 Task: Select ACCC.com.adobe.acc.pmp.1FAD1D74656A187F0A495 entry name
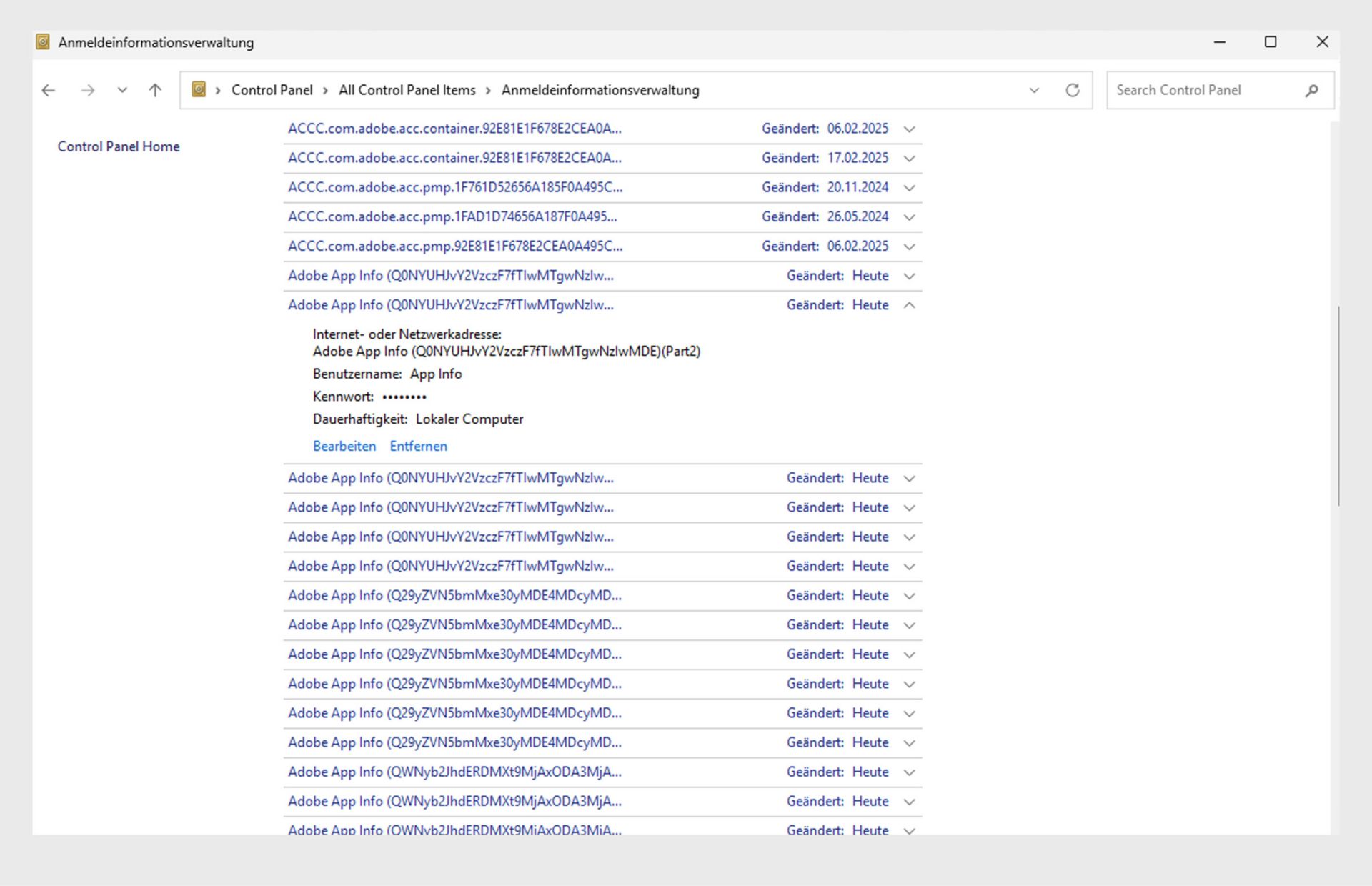[x=452, y=216]
